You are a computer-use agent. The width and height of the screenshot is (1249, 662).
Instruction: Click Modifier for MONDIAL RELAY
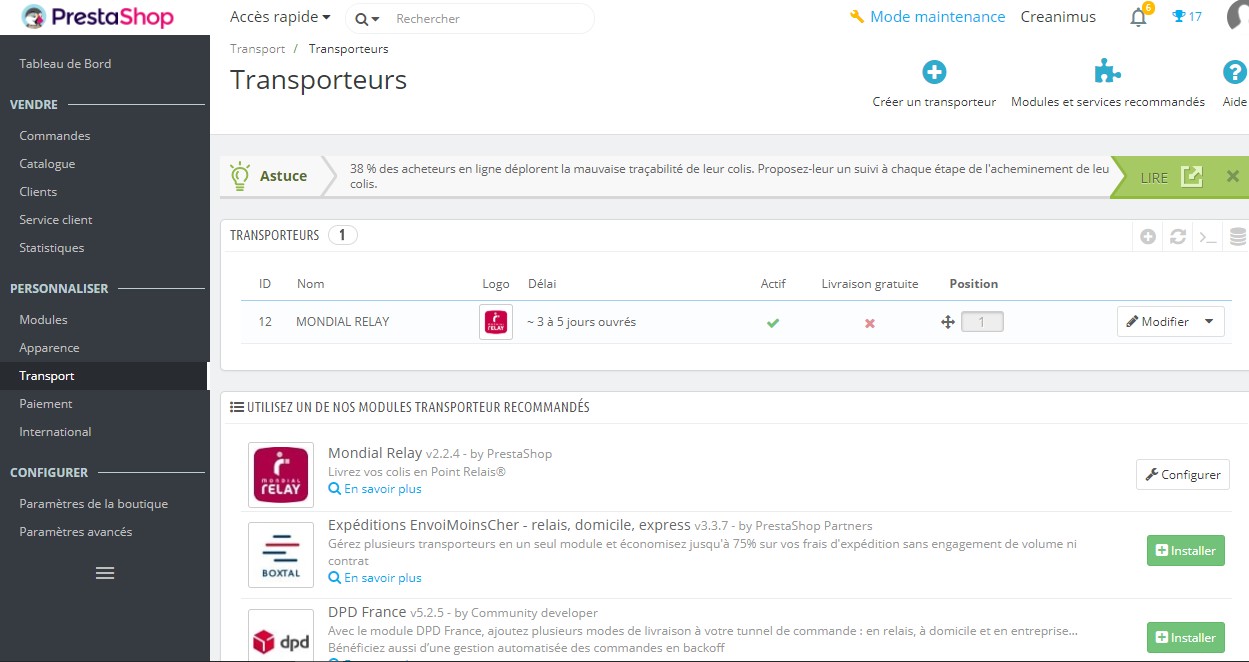[x=1157, y=322]
